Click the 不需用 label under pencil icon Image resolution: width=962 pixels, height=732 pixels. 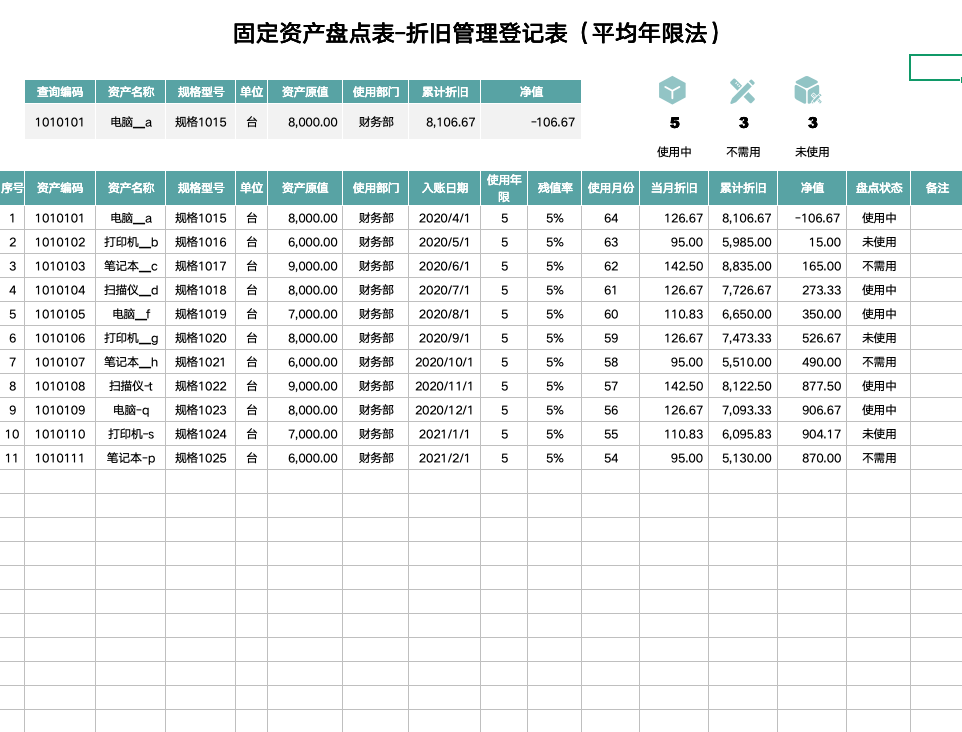tap(743, 152)
